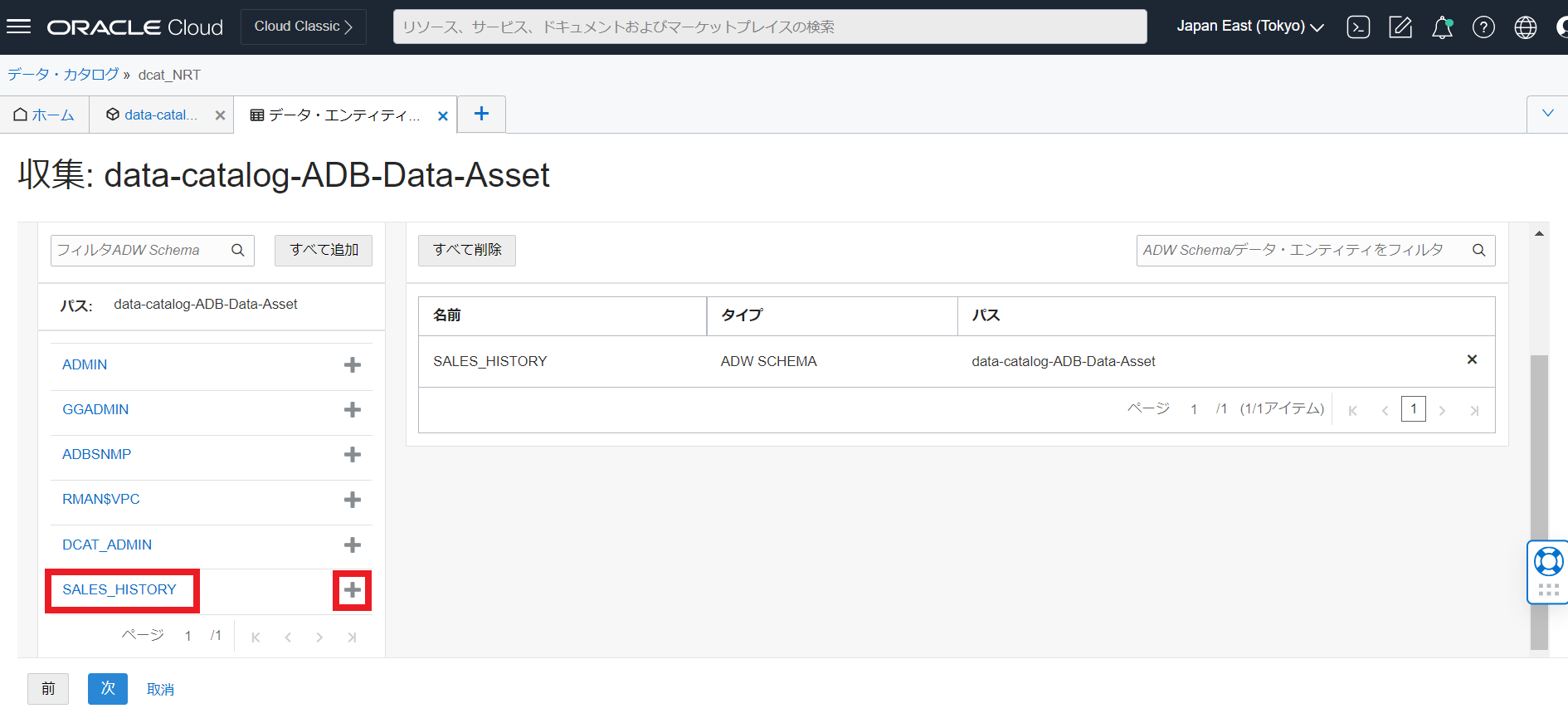This screenshot has height=723, width=1568.
Task: Open a new tab with plus button
Action: point(481,114)
